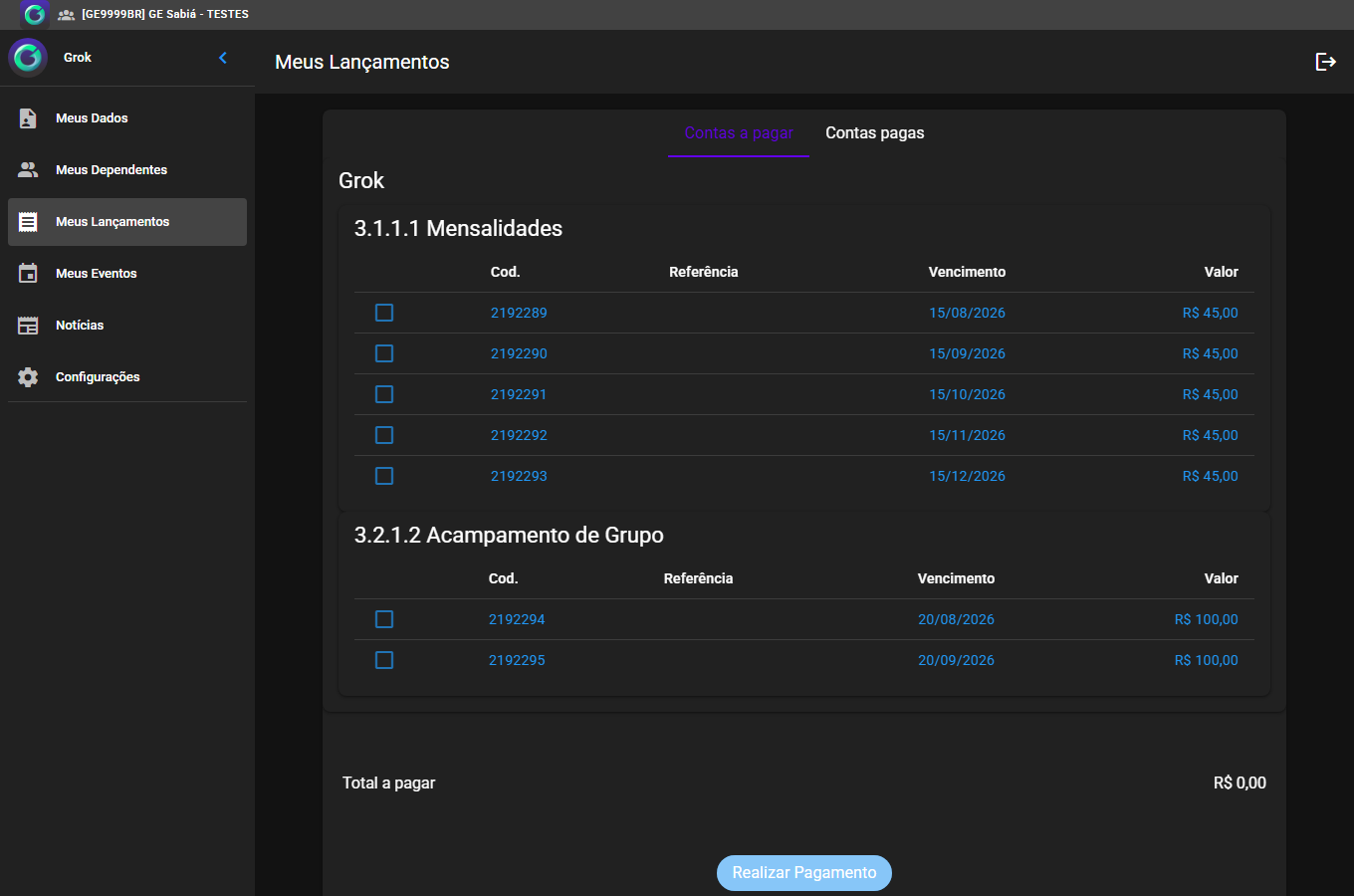Image resolution: width=1354 pixels, height=896 pixels.
Task: Select Meus Lançamentos menu item
Action: pyautogui.click(x=127, y=222)
